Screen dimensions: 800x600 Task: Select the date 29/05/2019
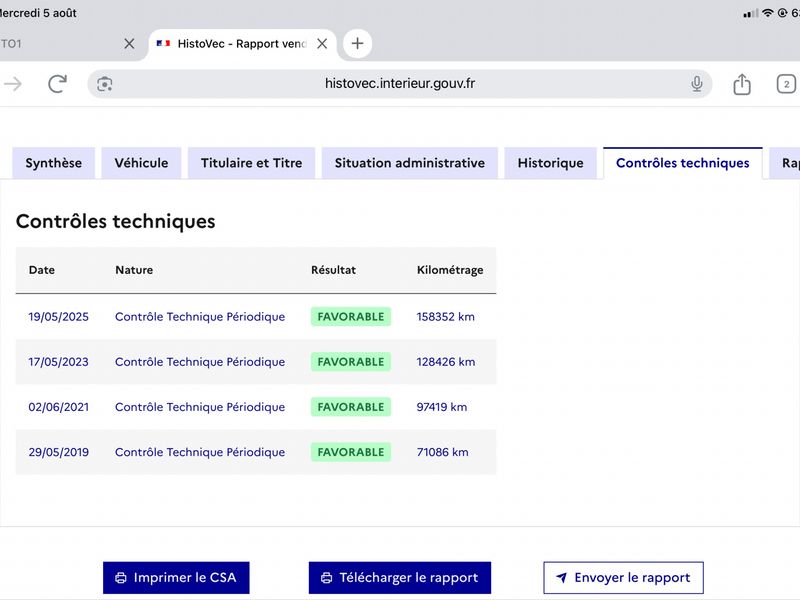point(58,452)
